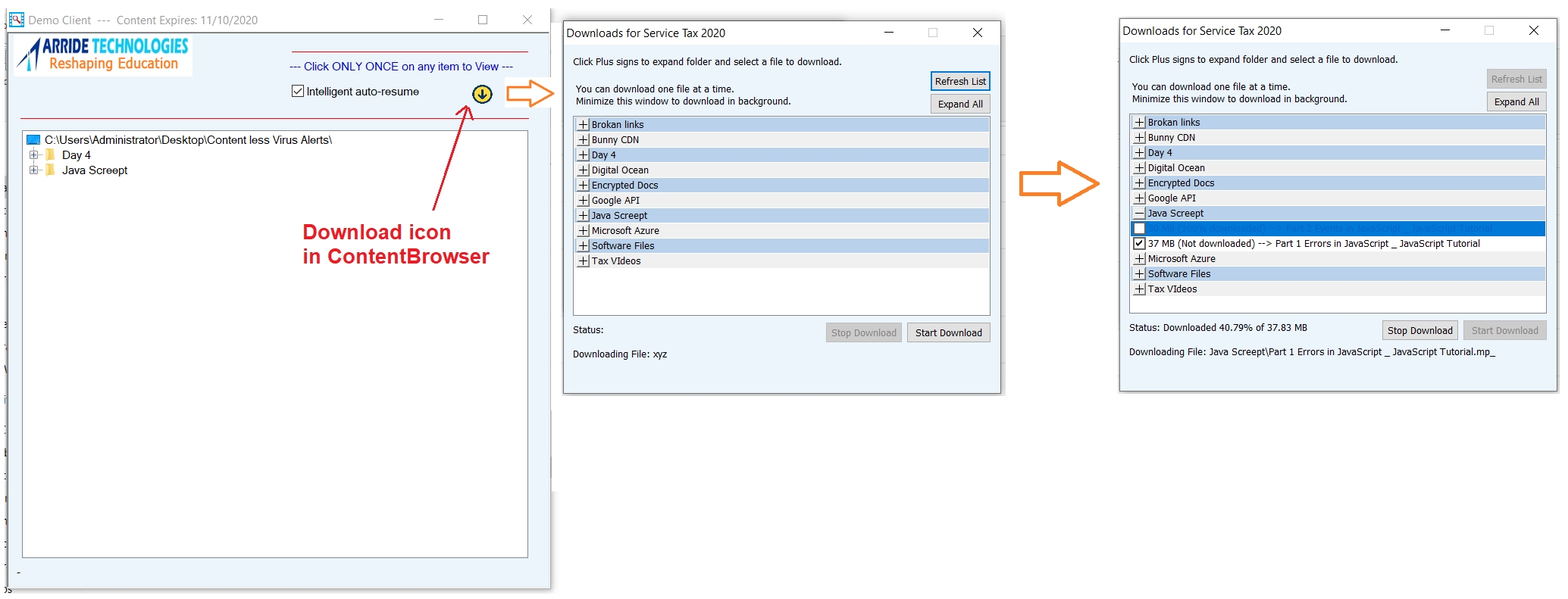Screen dimensions: 1568x599
Task: Uncheck the 37 MB Not downloaded file checkbox
Action: (1139, 244)
